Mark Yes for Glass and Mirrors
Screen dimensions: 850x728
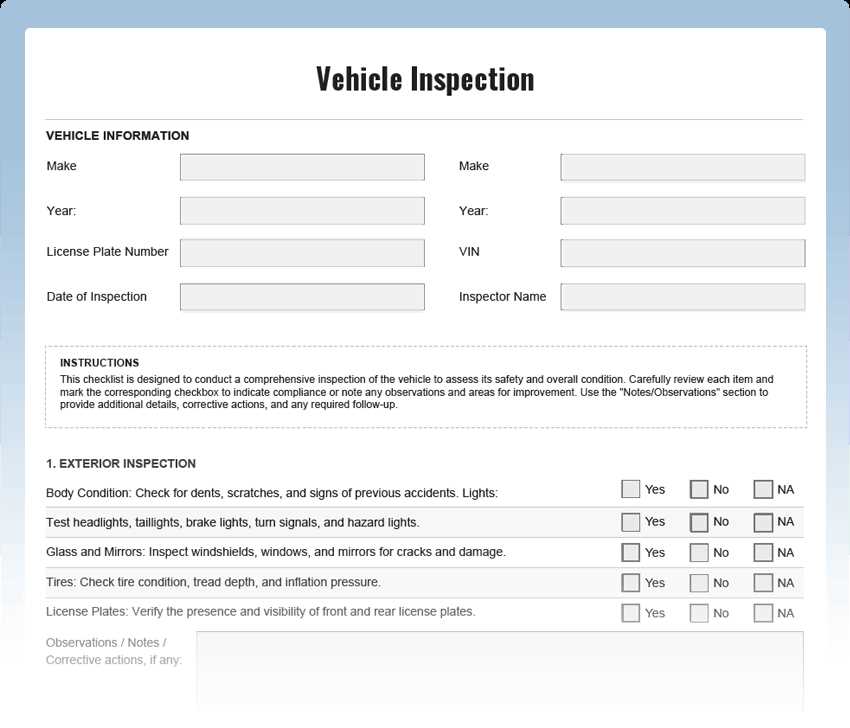coord(630,552)
